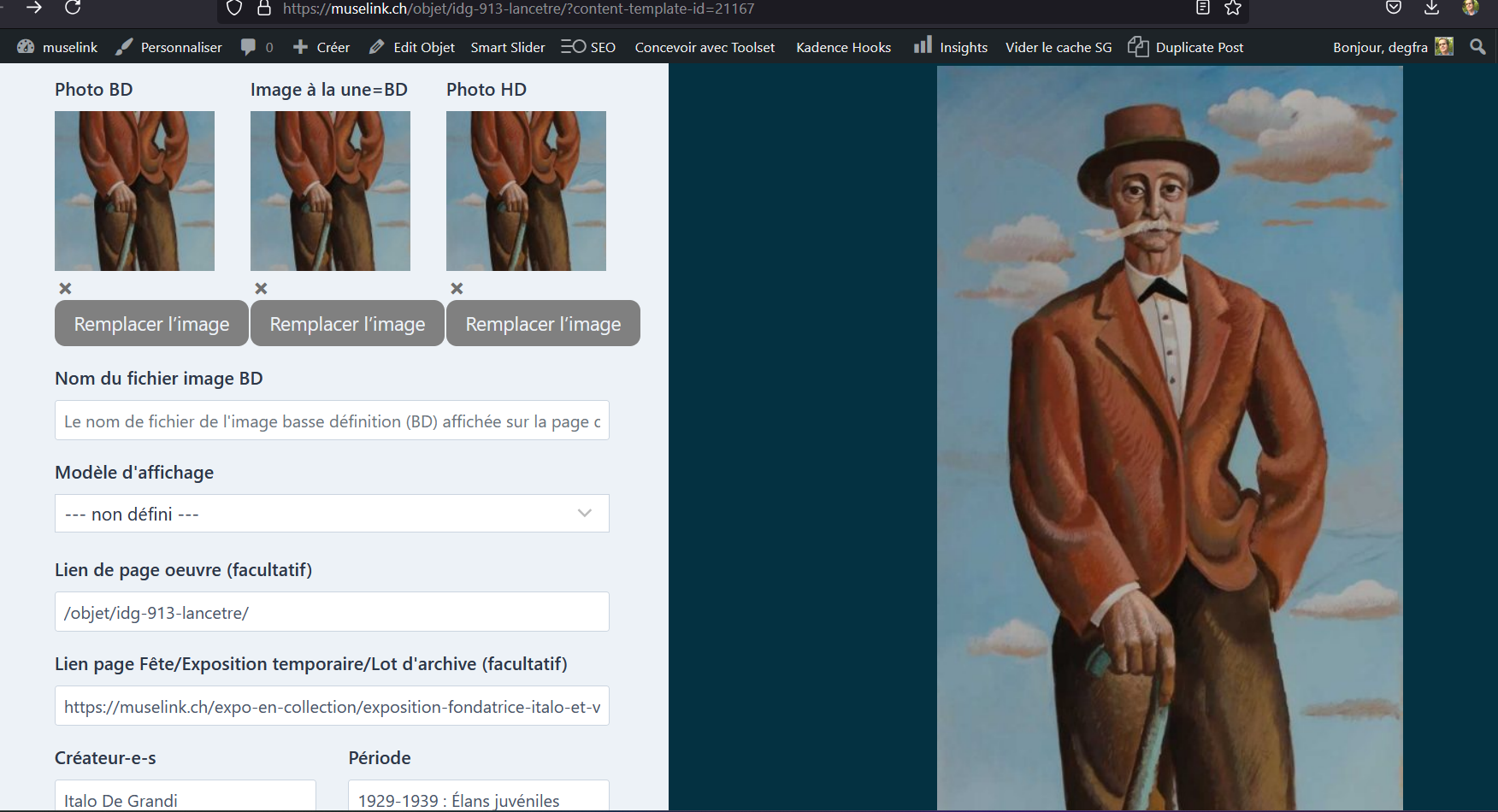Click Duplicate Post in admin bar
Screen dimensions: 1498x812
click(x=1186, y=47)
